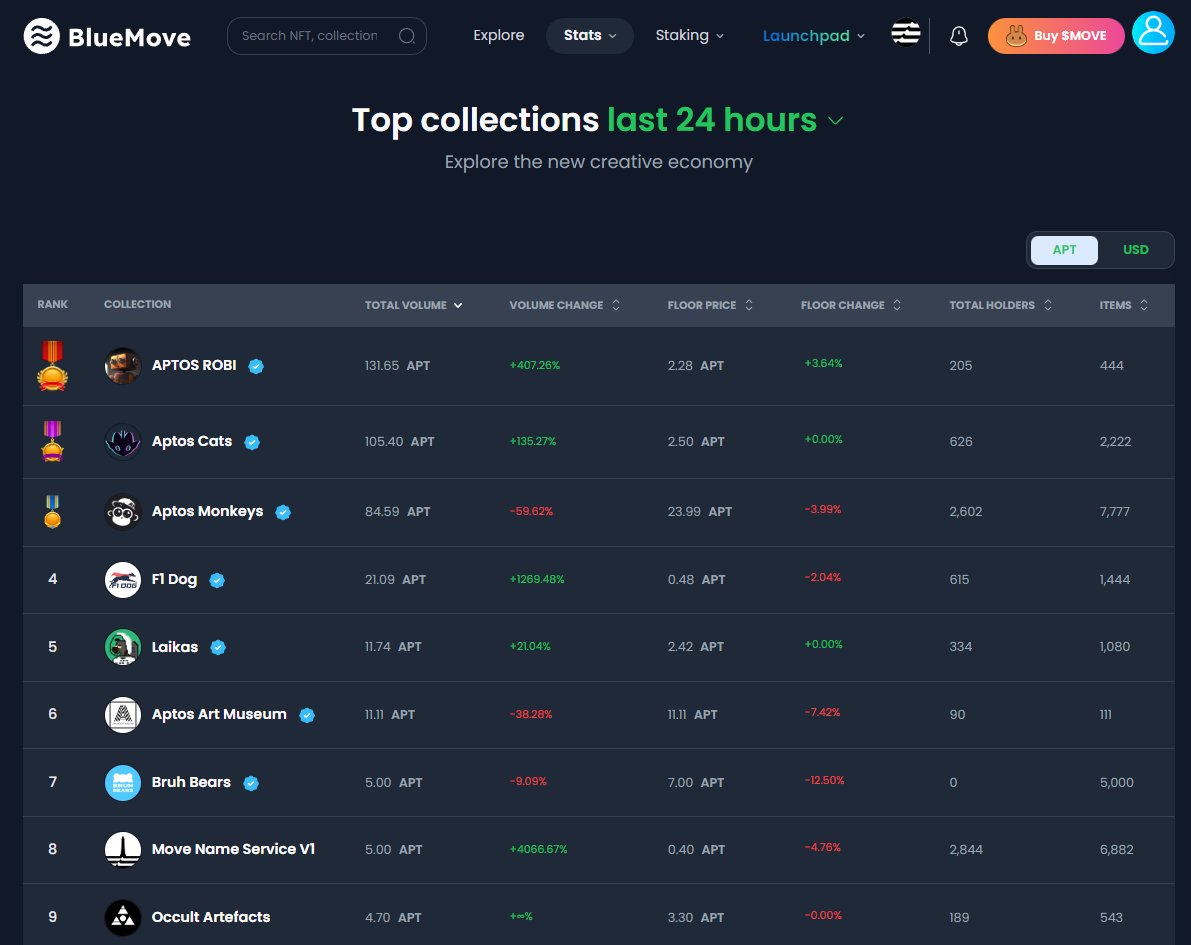
Task: Open Move Name Service V1 name link
Action: click(233, 849)
